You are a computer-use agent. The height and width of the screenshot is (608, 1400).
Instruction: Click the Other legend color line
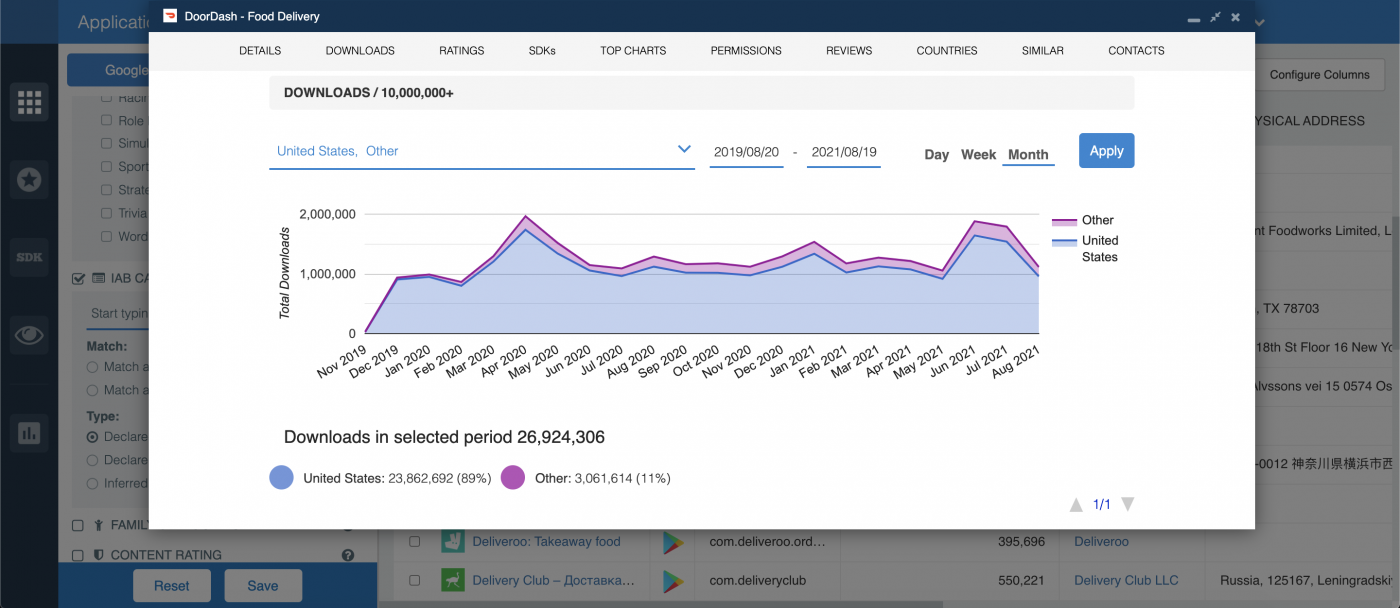[1064, 221]
